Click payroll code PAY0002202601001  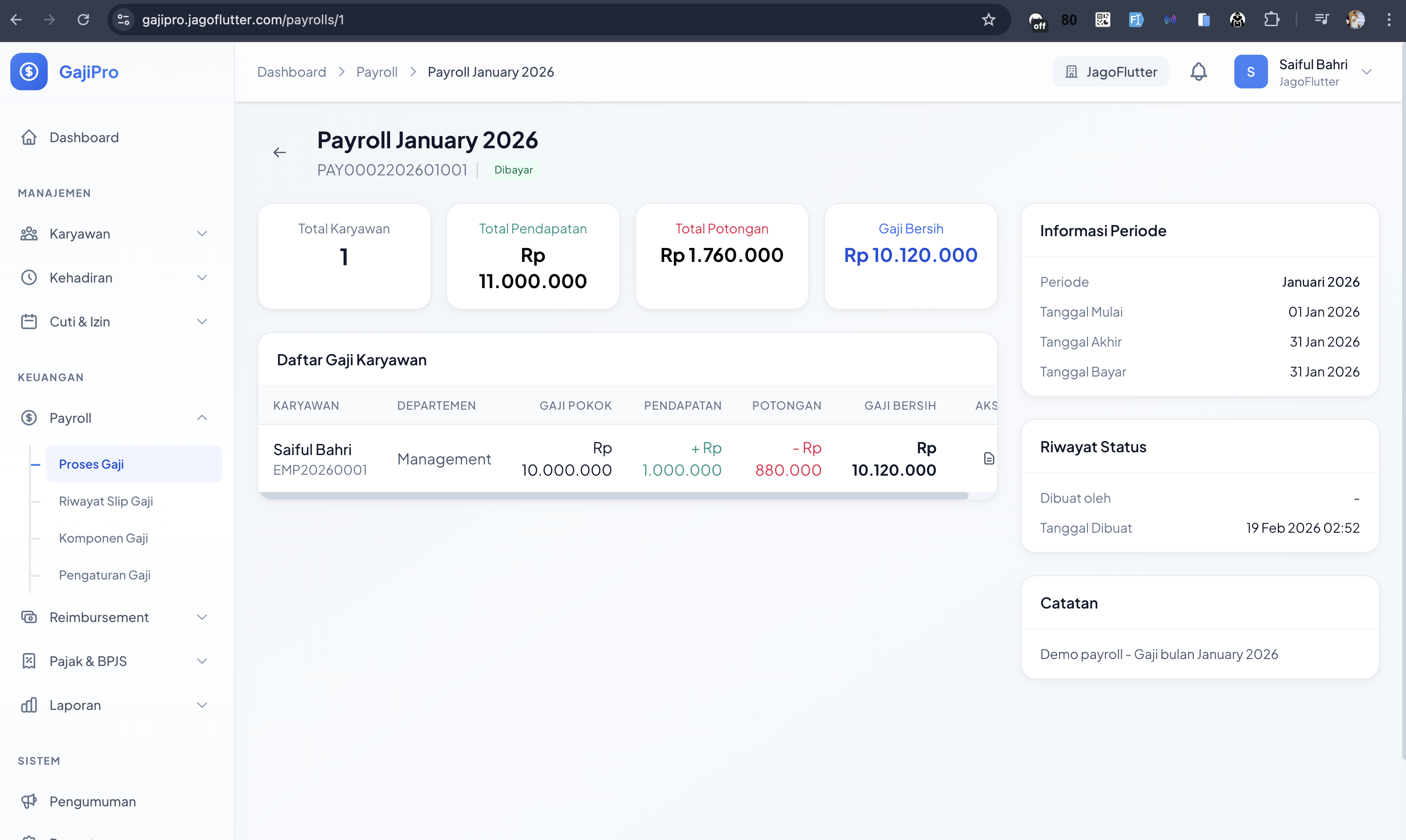[392, 170]
